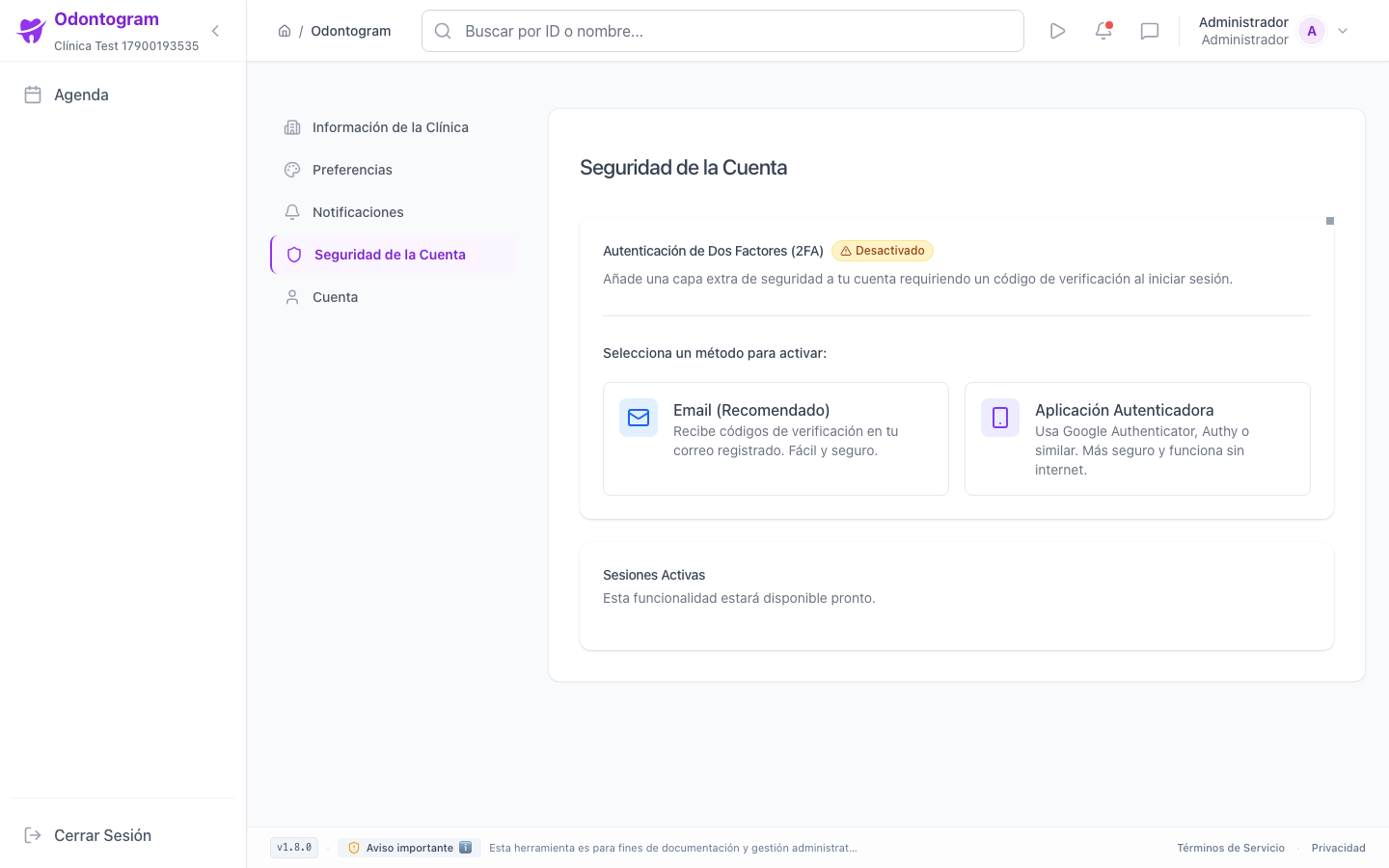Open Privacidad link in footer

(x=1339, y=848)
